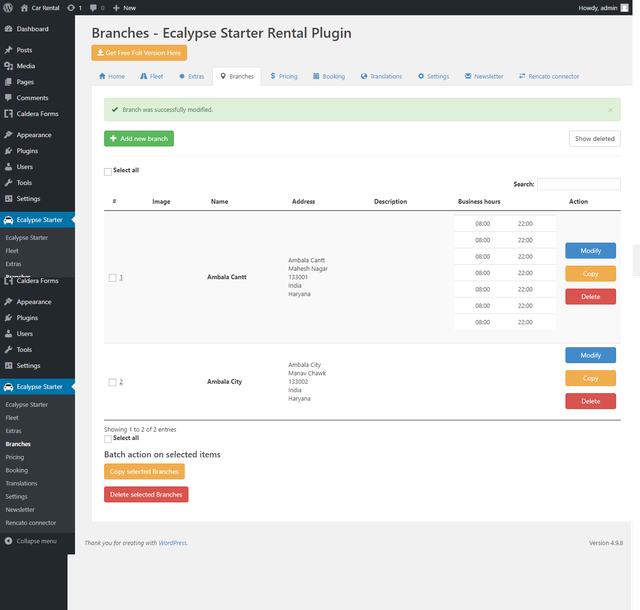640x610 pixels.
Task: Open Pricing in the sidebar submenu
Action: pyautogui.click(x=15, y=457)
